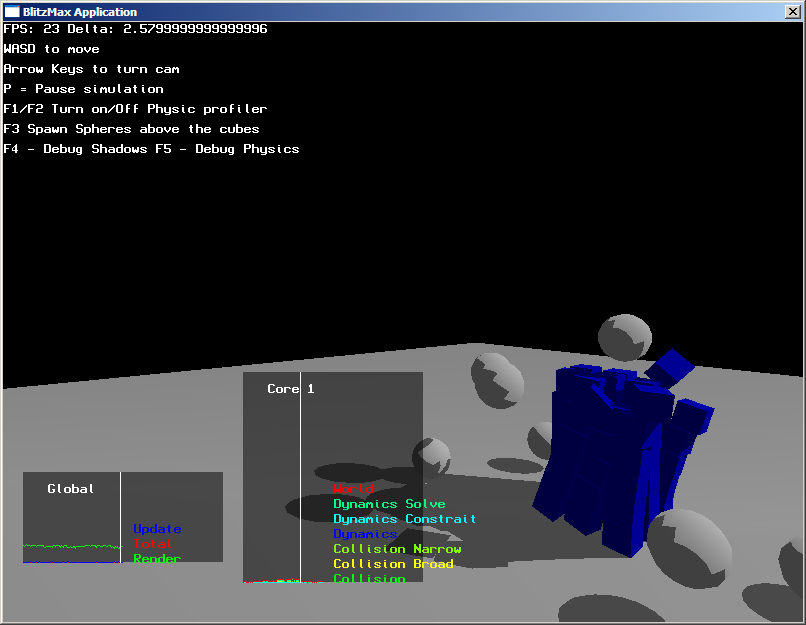Screen dimensions: 806x625
Task: Click the blue Update legend label
Action: pos(157,529)
